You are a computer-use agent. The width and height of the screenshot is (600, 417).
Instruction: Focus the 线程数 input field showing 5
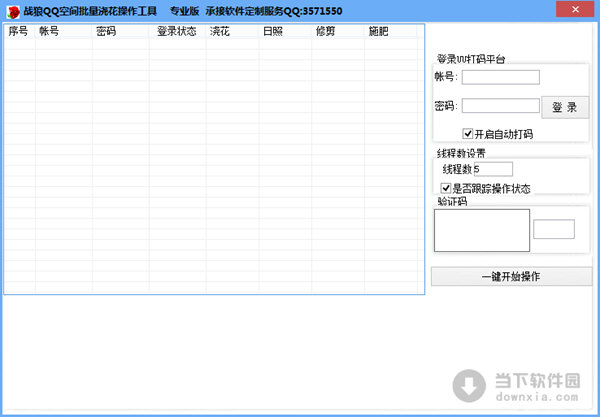(x=493, y=169)
